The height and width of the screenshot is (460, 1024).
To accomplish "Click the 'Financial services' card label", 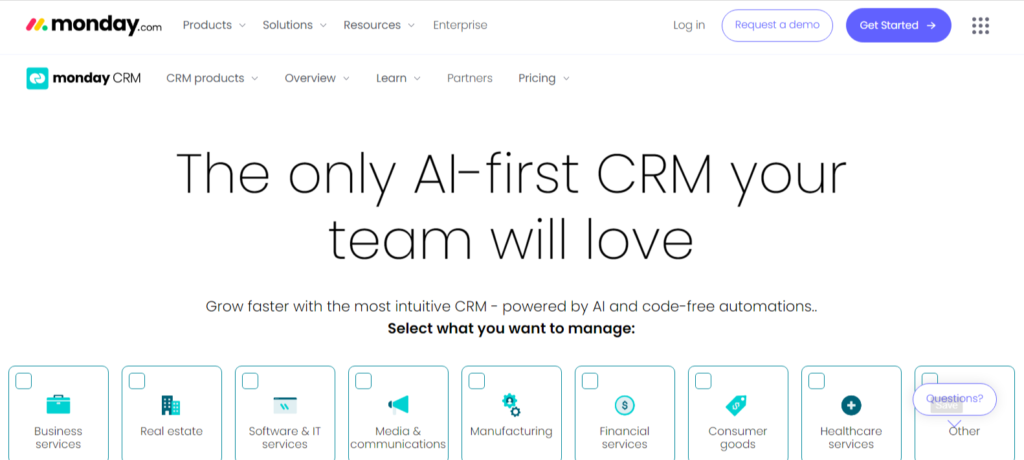I will click(624, 438).
